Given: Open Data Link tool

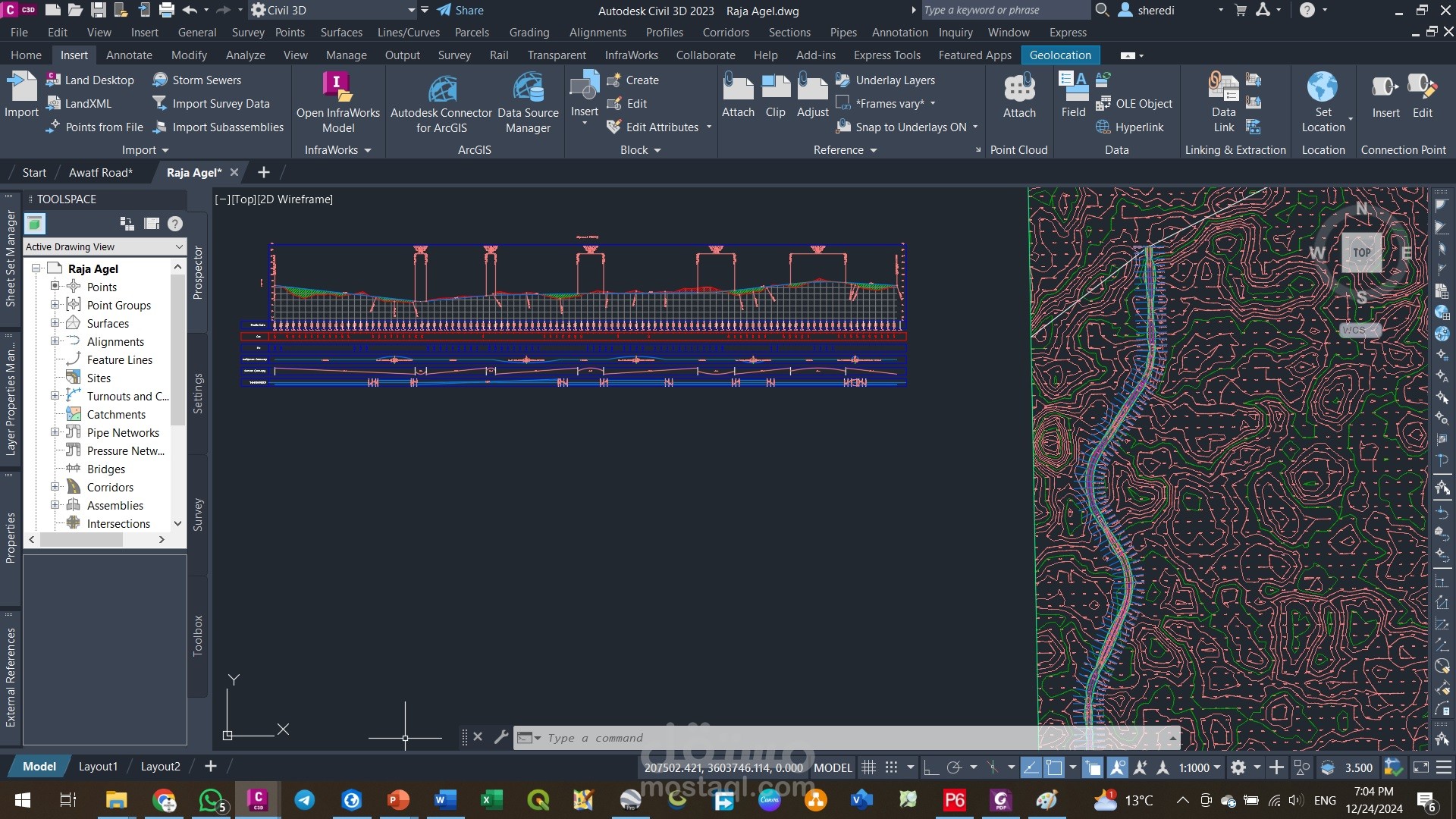Looking at the screenshot, I should pyautogui.click(x=1223, y=102).
